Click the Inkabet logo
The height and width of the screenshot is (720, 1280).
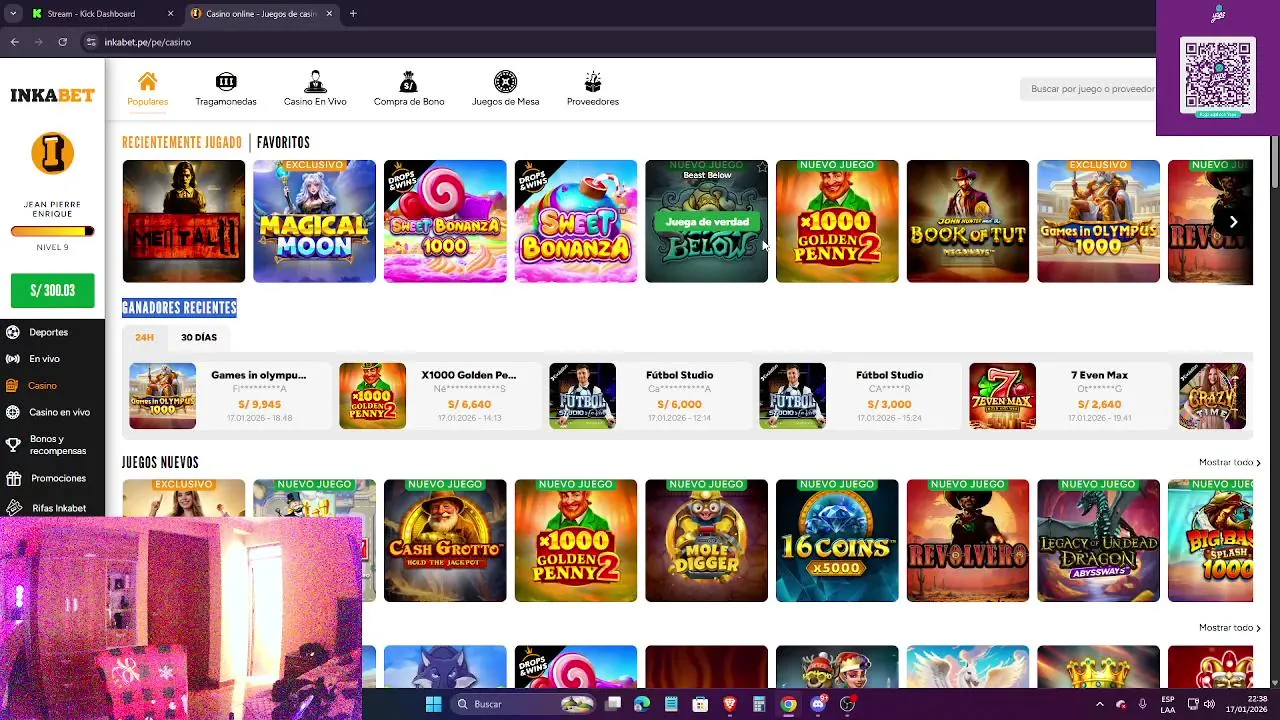pyautogui.click(x=52, y=95)
